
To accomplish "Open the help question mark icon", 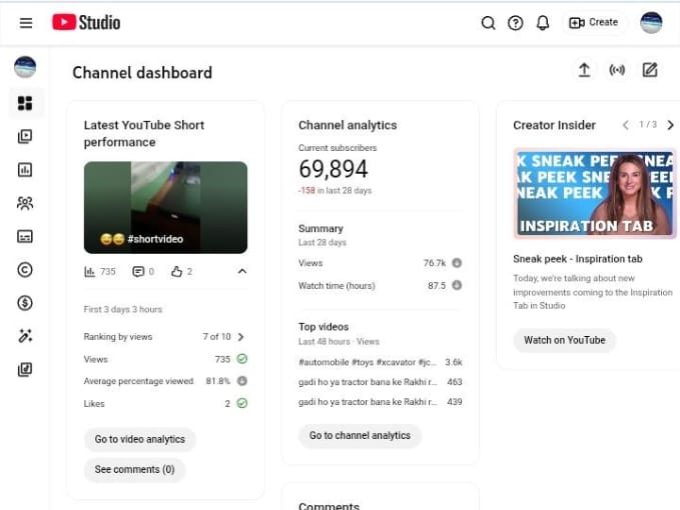I will 515,23.
